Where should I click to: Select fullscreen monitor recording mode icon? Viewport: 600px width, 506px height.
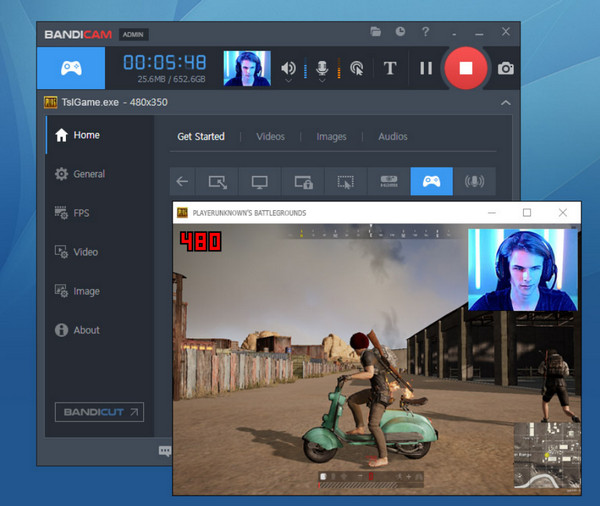[x=259, y=181]
